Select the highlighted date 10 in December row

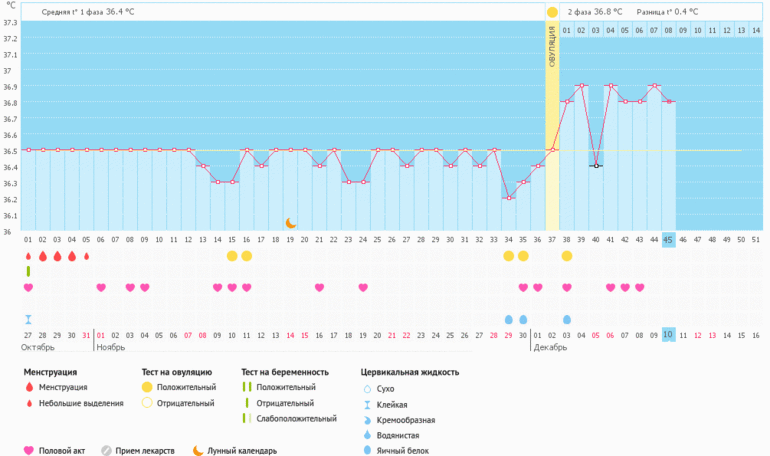coord(668,334)
